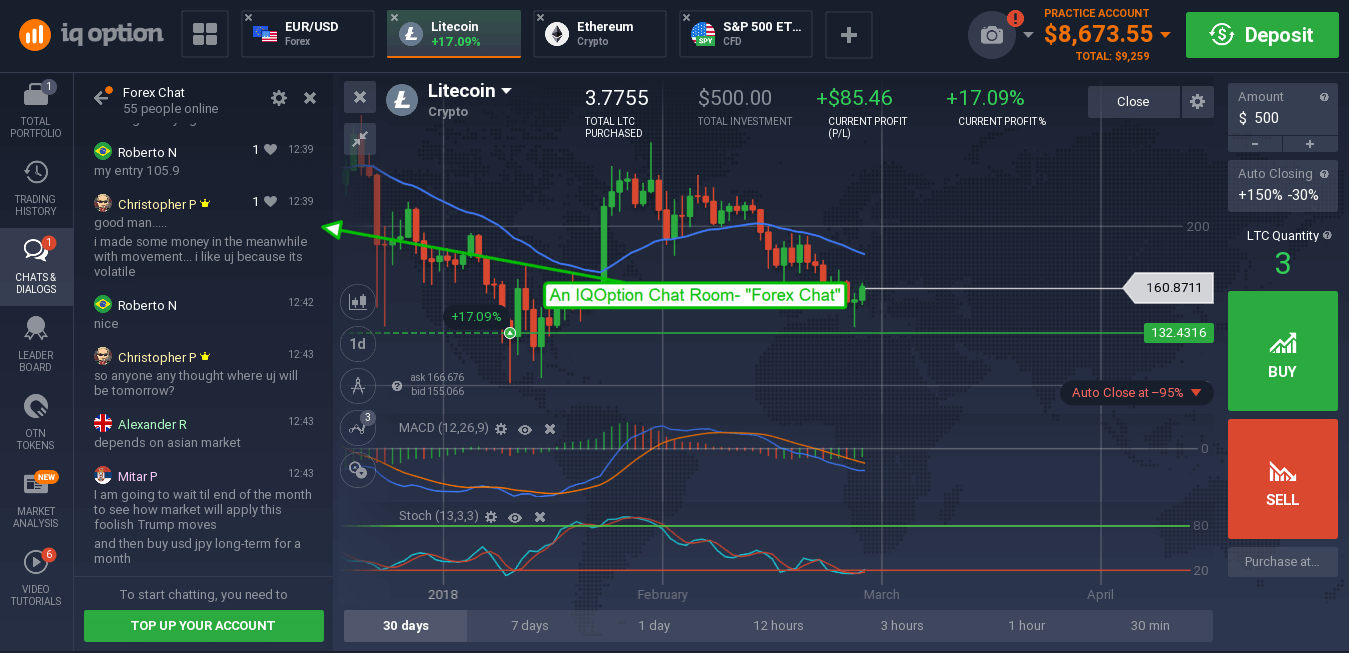Screen dimensions: 1349x653
Task: Toggle Stoch indicator visibility eye
Action: point(515,517)
